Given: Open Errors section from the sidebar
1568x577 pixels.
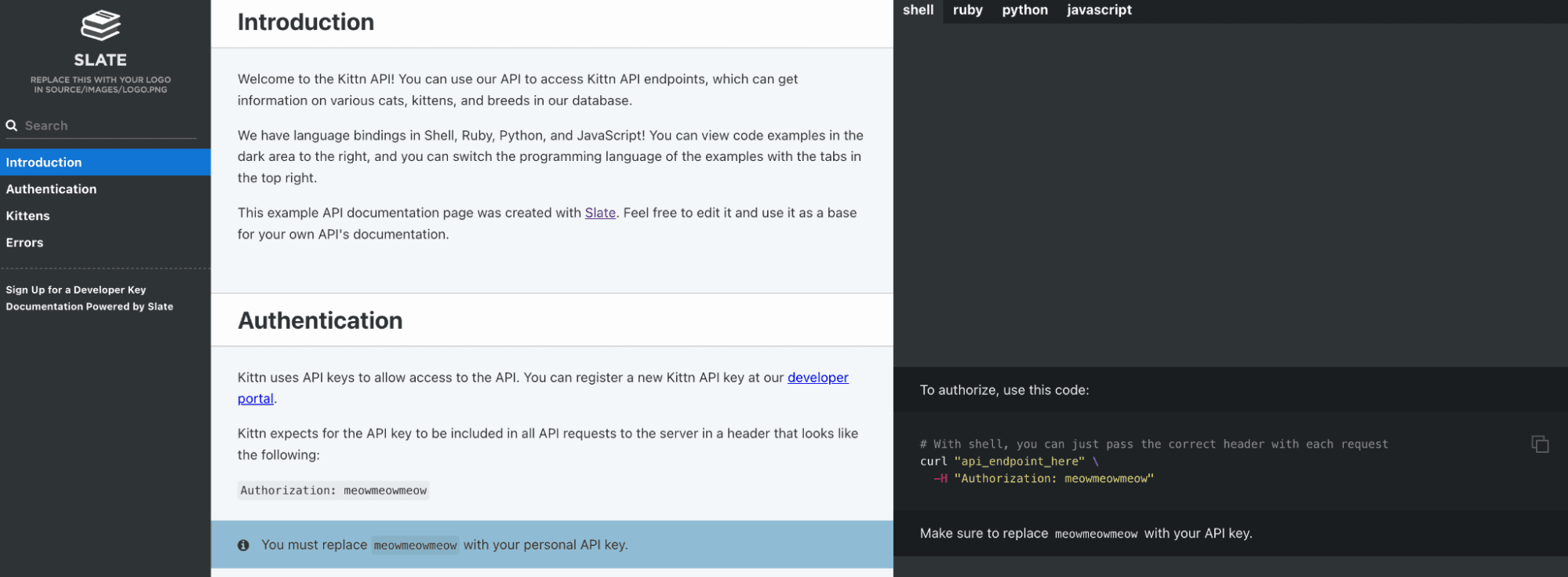Looking at the screenshot, I should [x=105, y=243].
